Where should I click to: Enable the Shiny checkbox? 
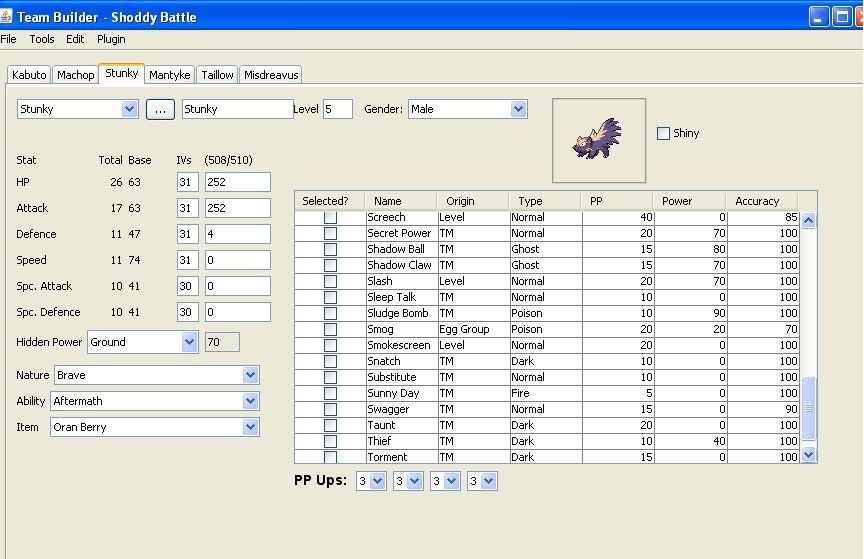[x=663, y=134]
